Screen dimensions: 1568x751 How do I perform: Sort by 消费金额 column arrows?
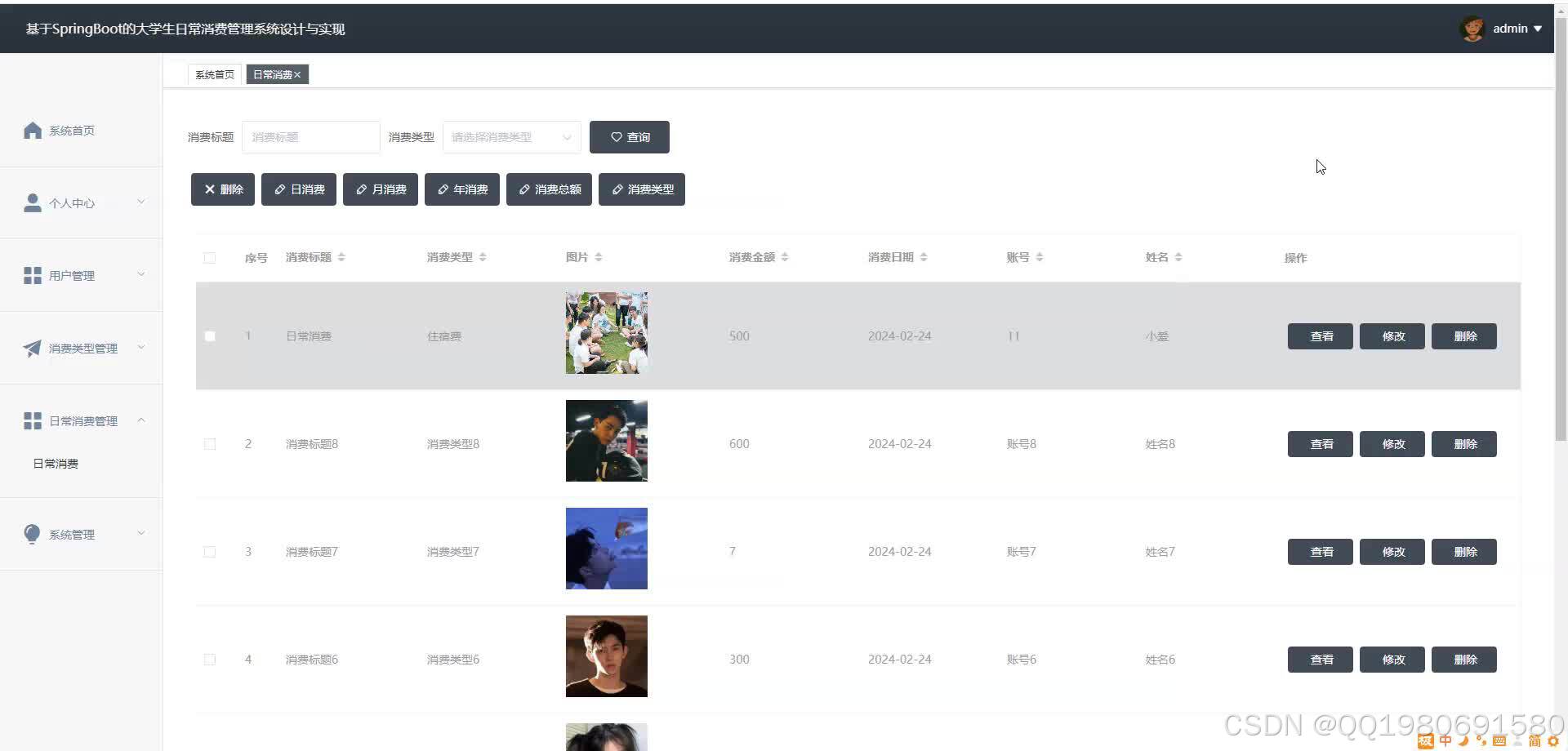click(785, 257)
